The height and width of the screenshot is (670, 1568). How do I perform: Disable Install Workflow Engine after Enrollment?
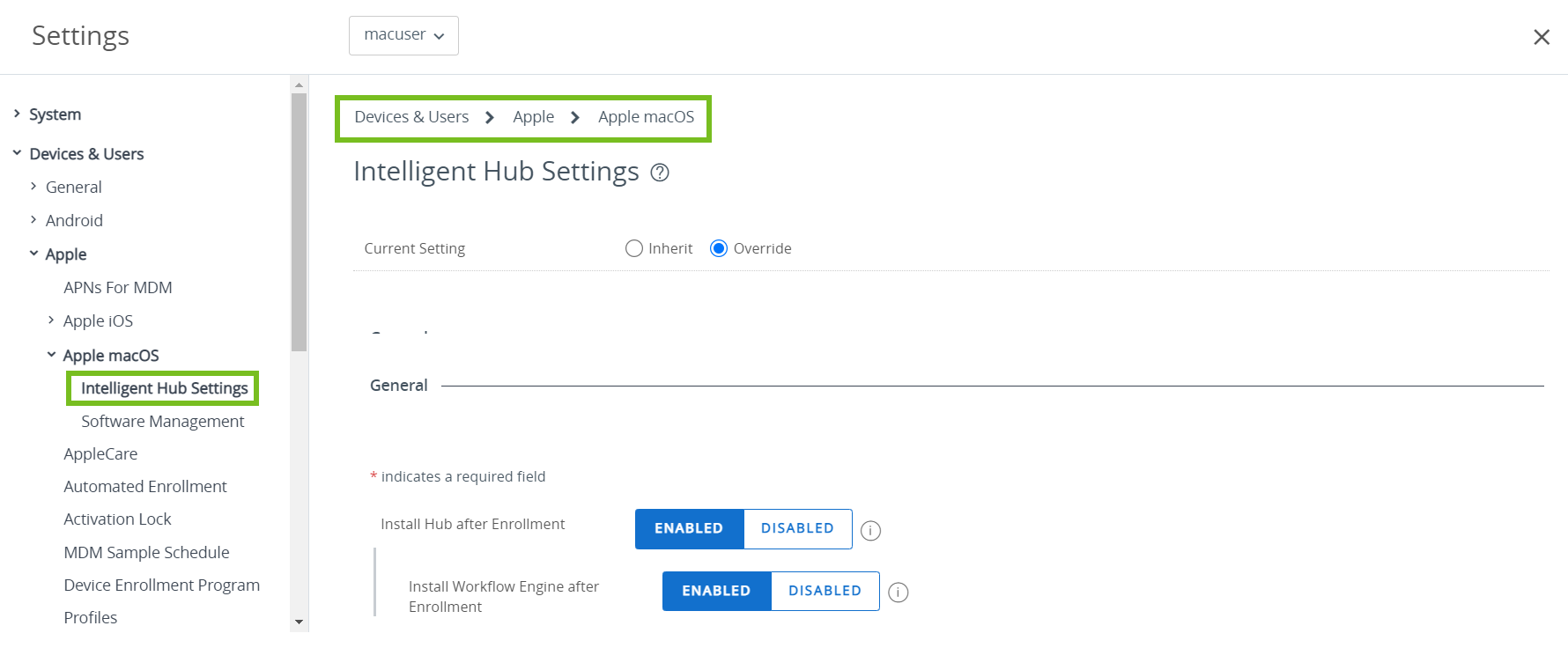click(x=825, y=591)
